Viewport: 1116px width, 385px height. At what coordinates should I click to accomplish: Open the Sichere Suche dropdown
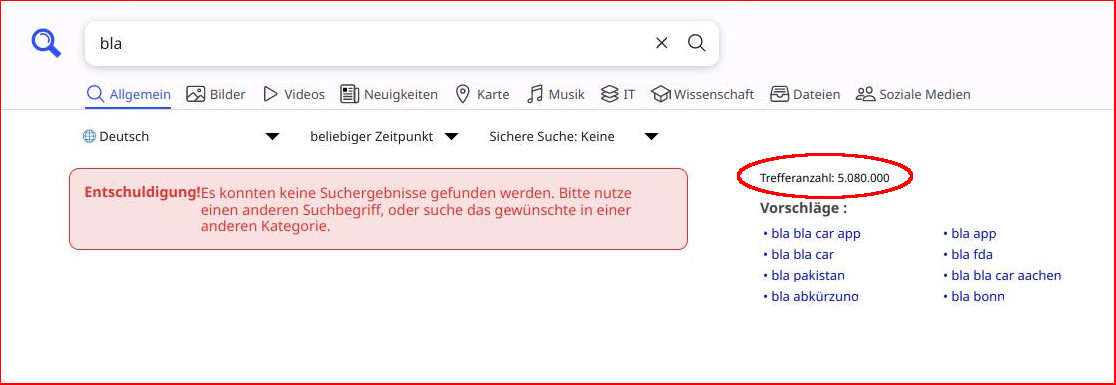pyautogui.click(x=573, y=137)
